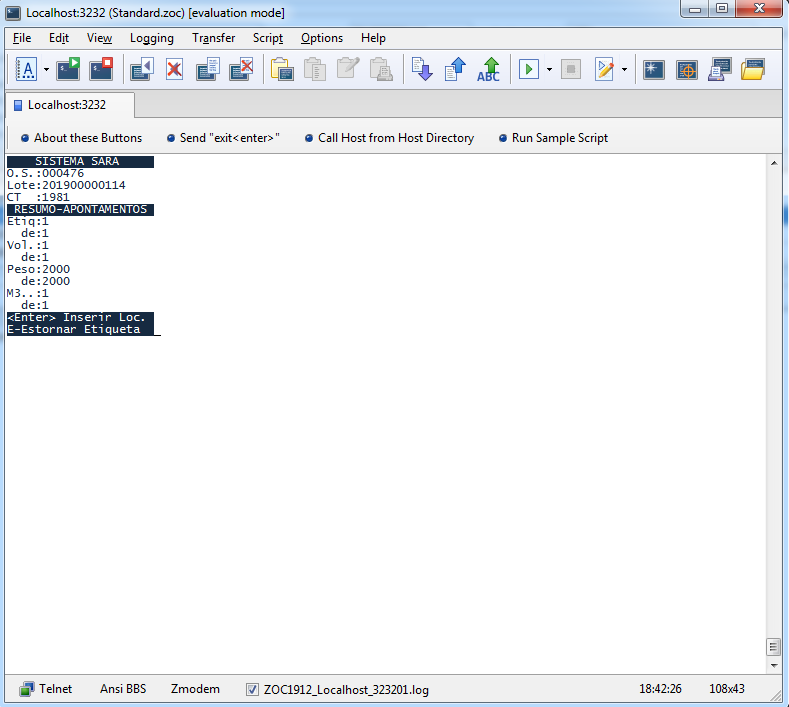Click the download file purple arrow icon

click(422, 69)
